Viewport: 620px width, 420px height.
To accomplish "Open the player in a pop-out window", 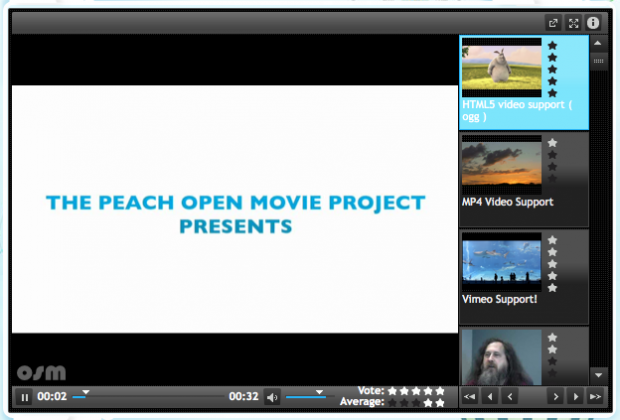I will tap(553, 23).
